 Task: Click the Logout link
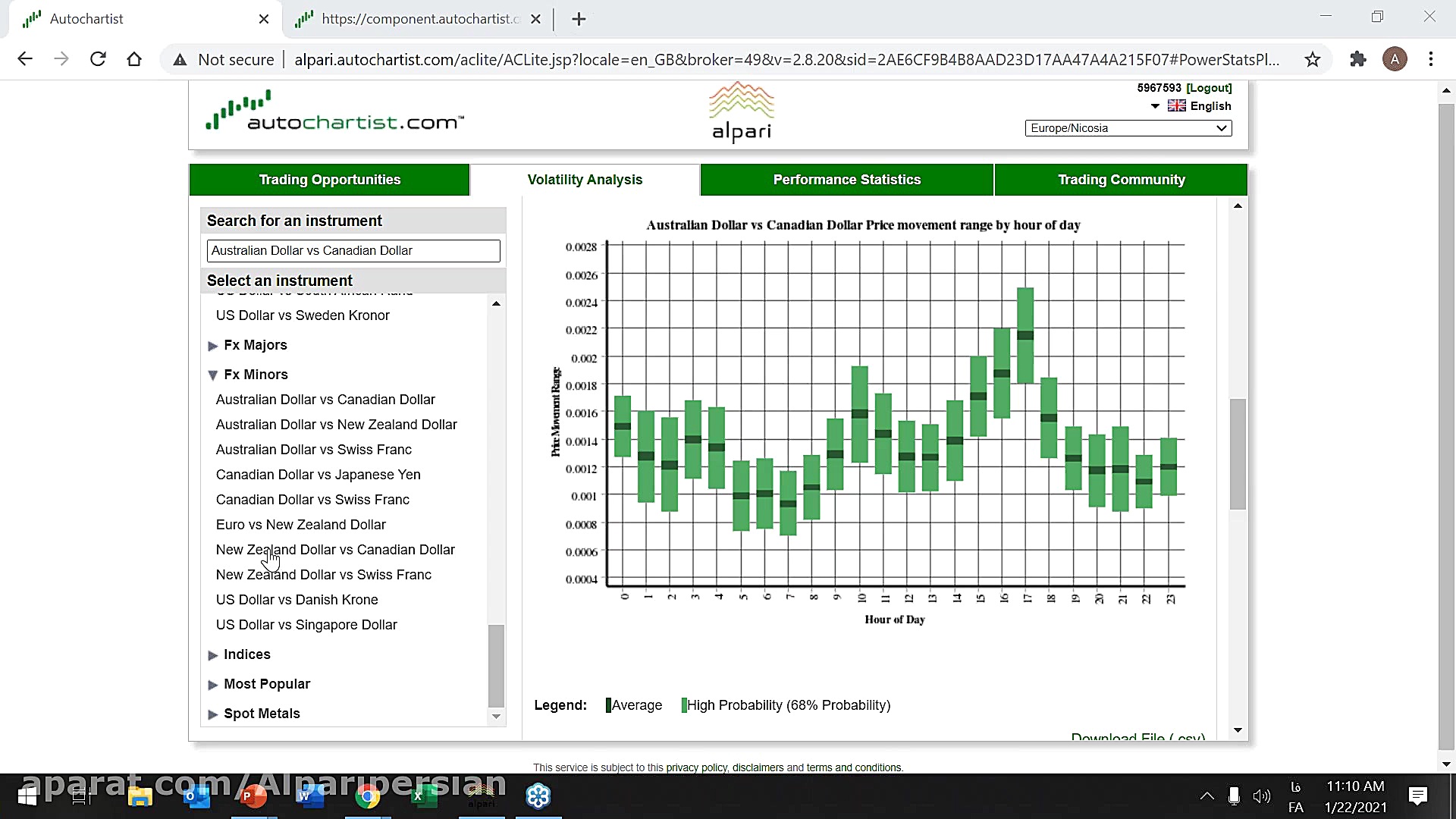click(1209, 88)
